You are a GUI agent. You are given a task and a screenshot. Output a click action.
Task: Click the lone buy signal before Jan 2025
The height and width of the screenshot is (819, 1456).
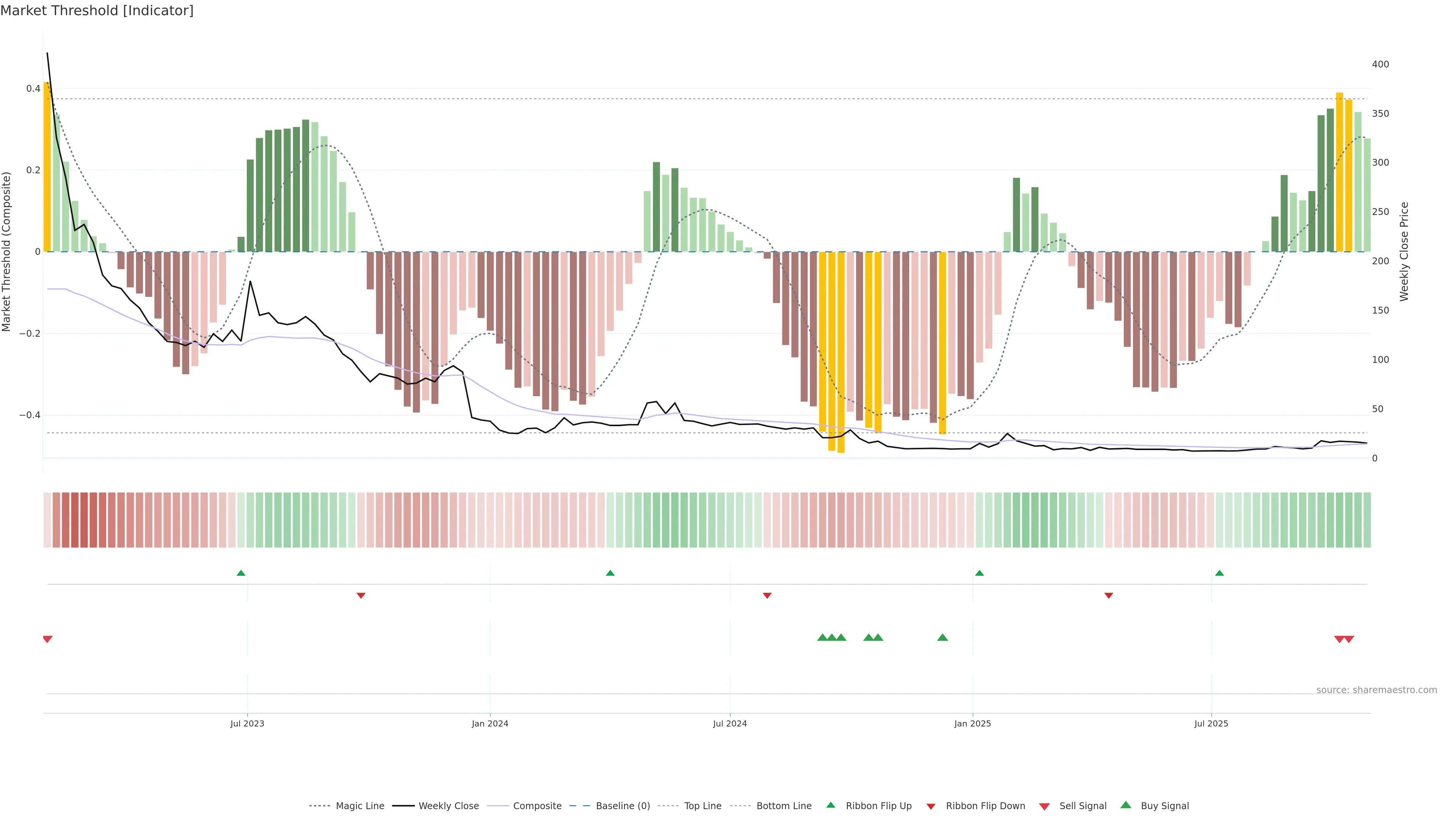(942, 637)
